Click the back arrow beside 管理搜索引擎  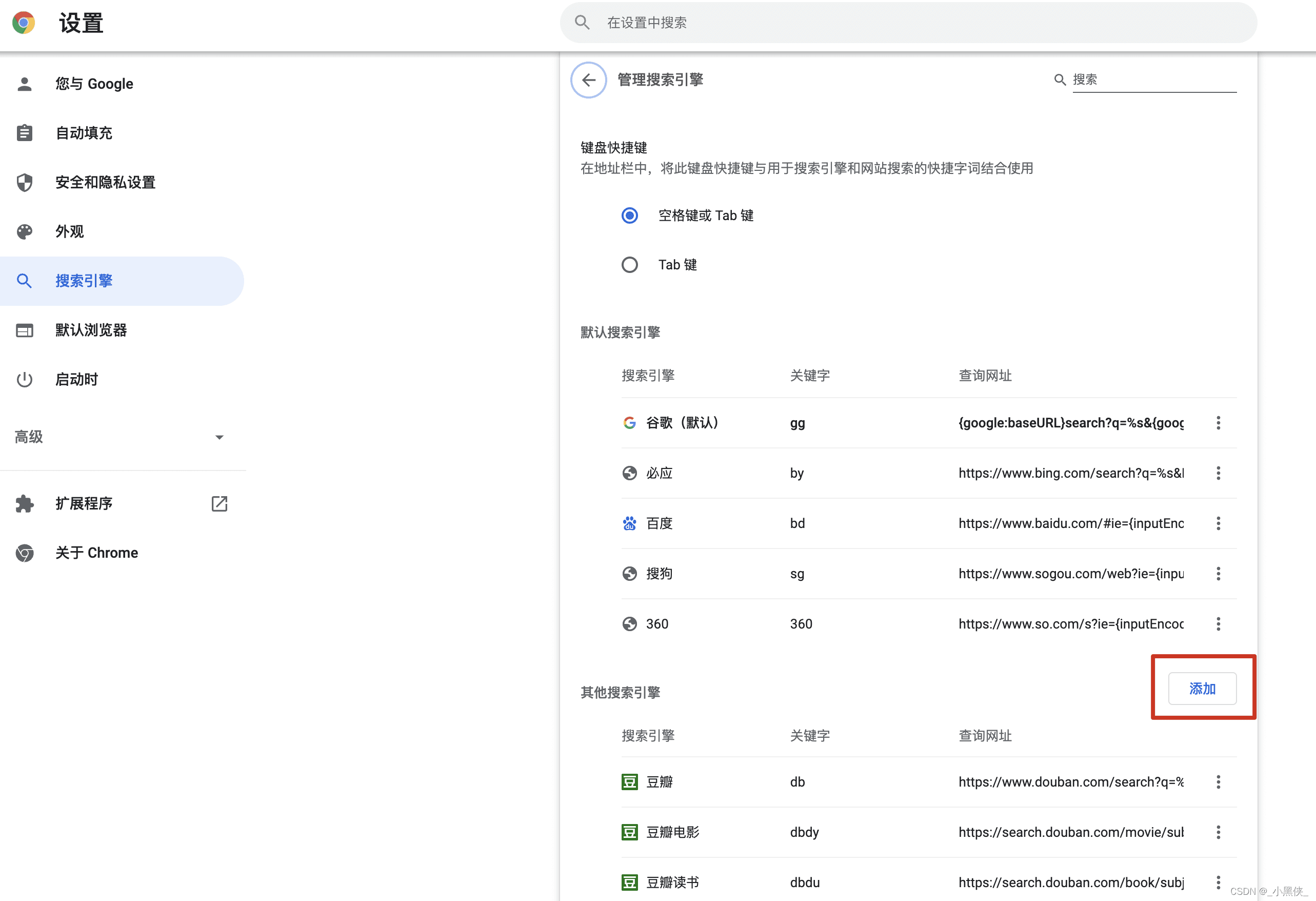click(x=588, y=80)
